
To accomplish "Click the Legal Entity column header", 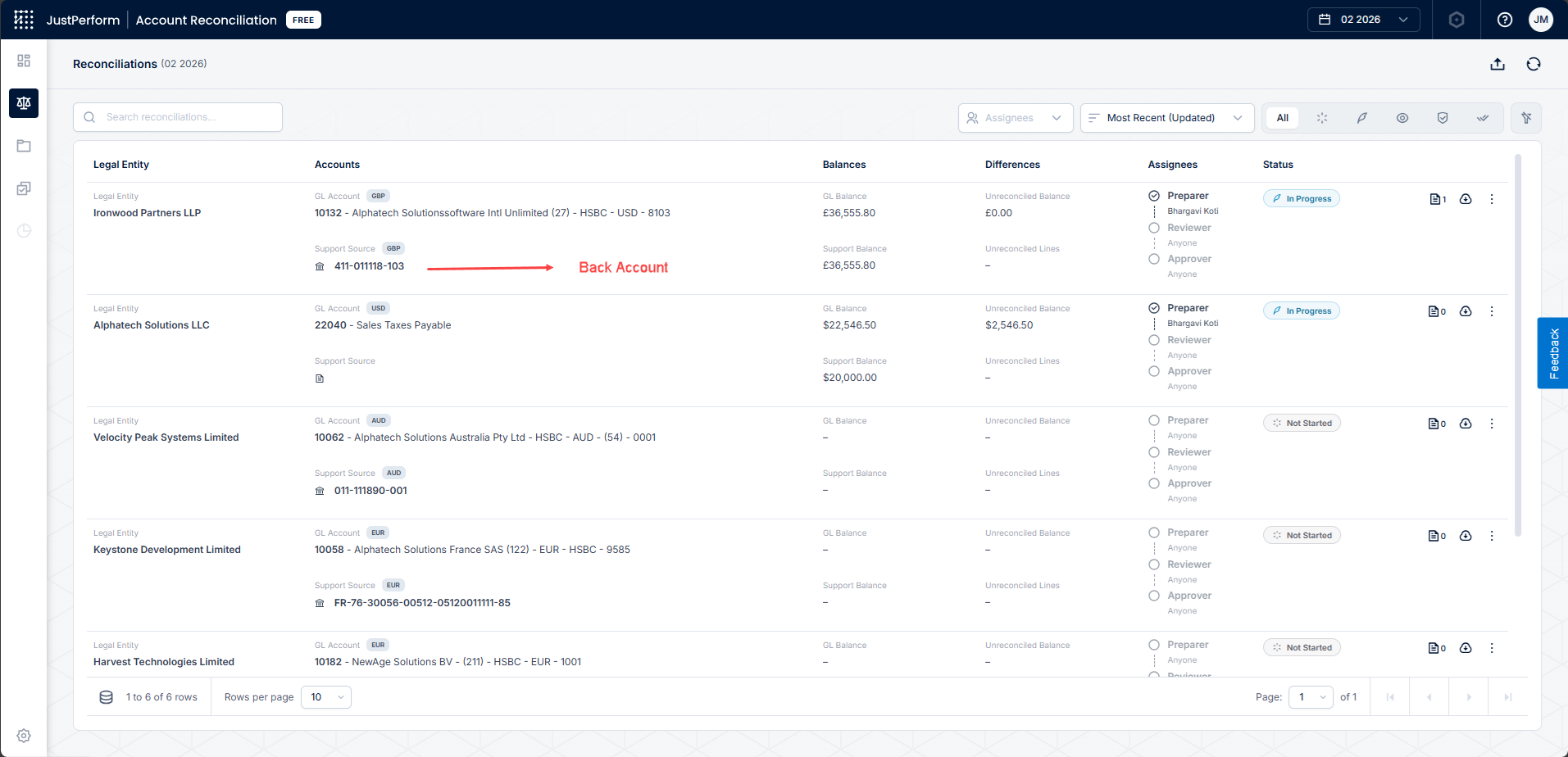I will point(121,165).
